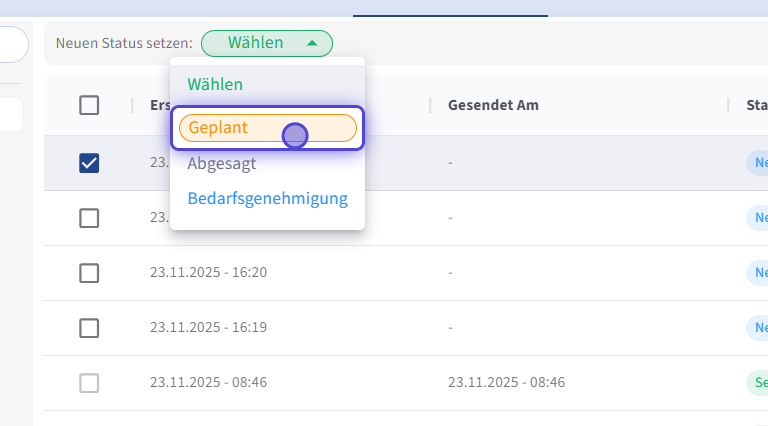
Task: Open the "Neuen Status setzen" Wählen dropdown
Action: click(266, 43)
